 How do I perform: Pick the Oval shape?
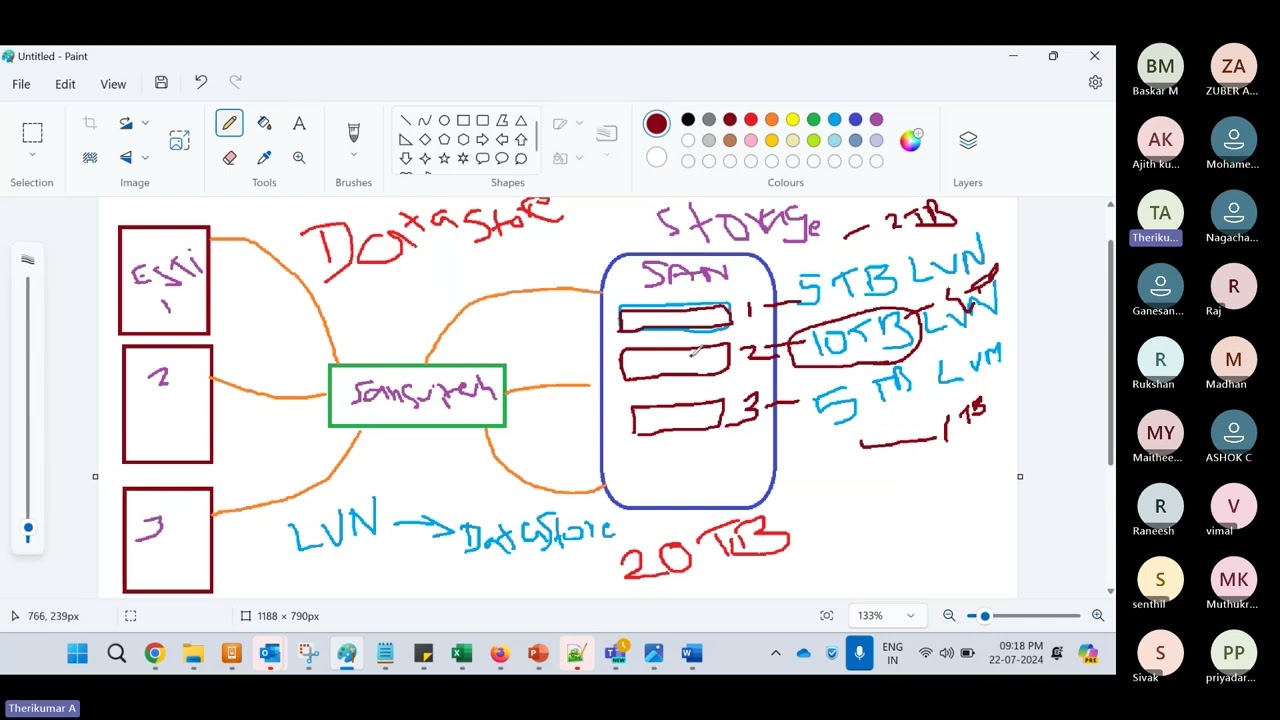444,120
